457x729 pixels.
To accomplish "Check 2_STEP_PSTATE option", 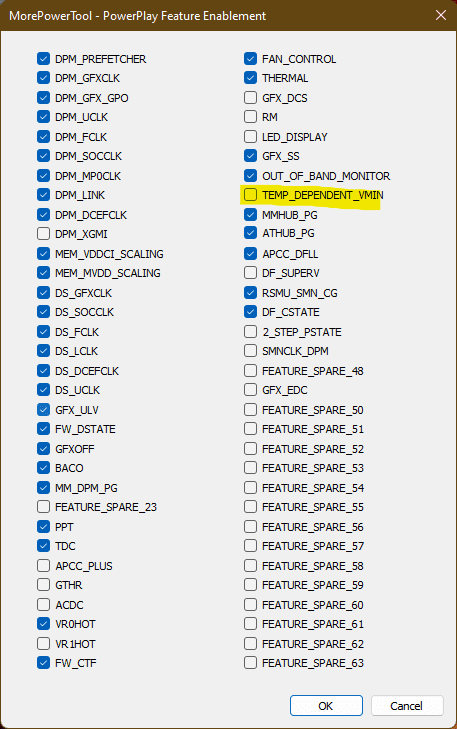I will click(x=250, y=332).
